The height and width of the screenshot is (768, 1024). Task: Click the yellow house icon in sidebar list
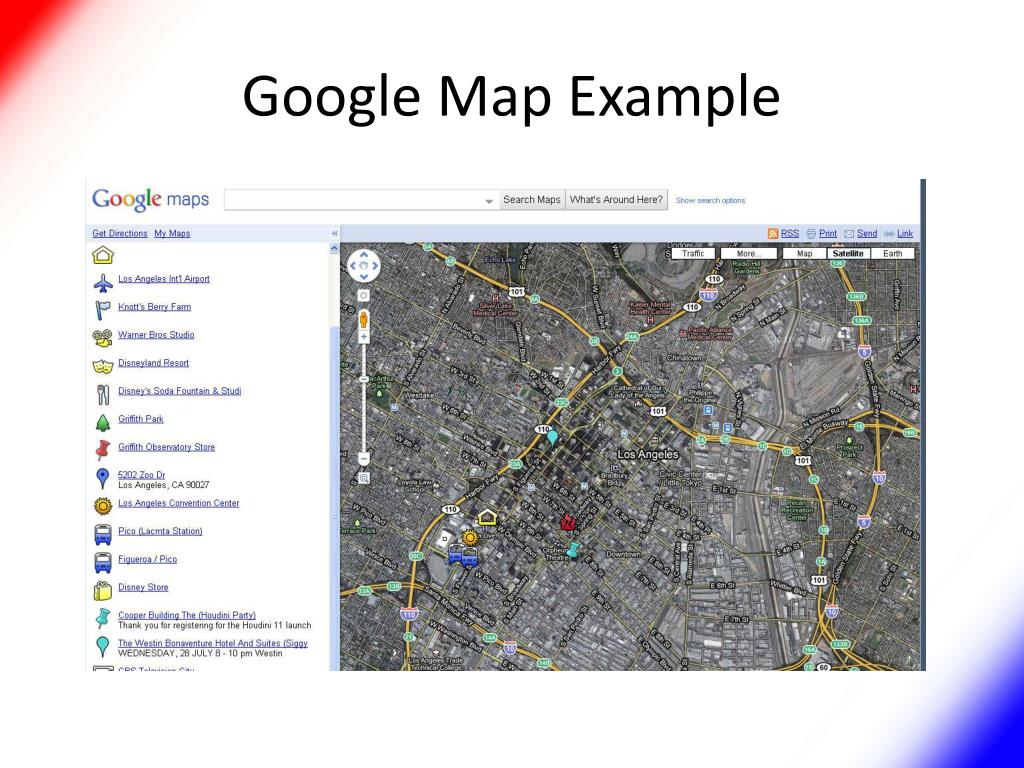[103, 255]
